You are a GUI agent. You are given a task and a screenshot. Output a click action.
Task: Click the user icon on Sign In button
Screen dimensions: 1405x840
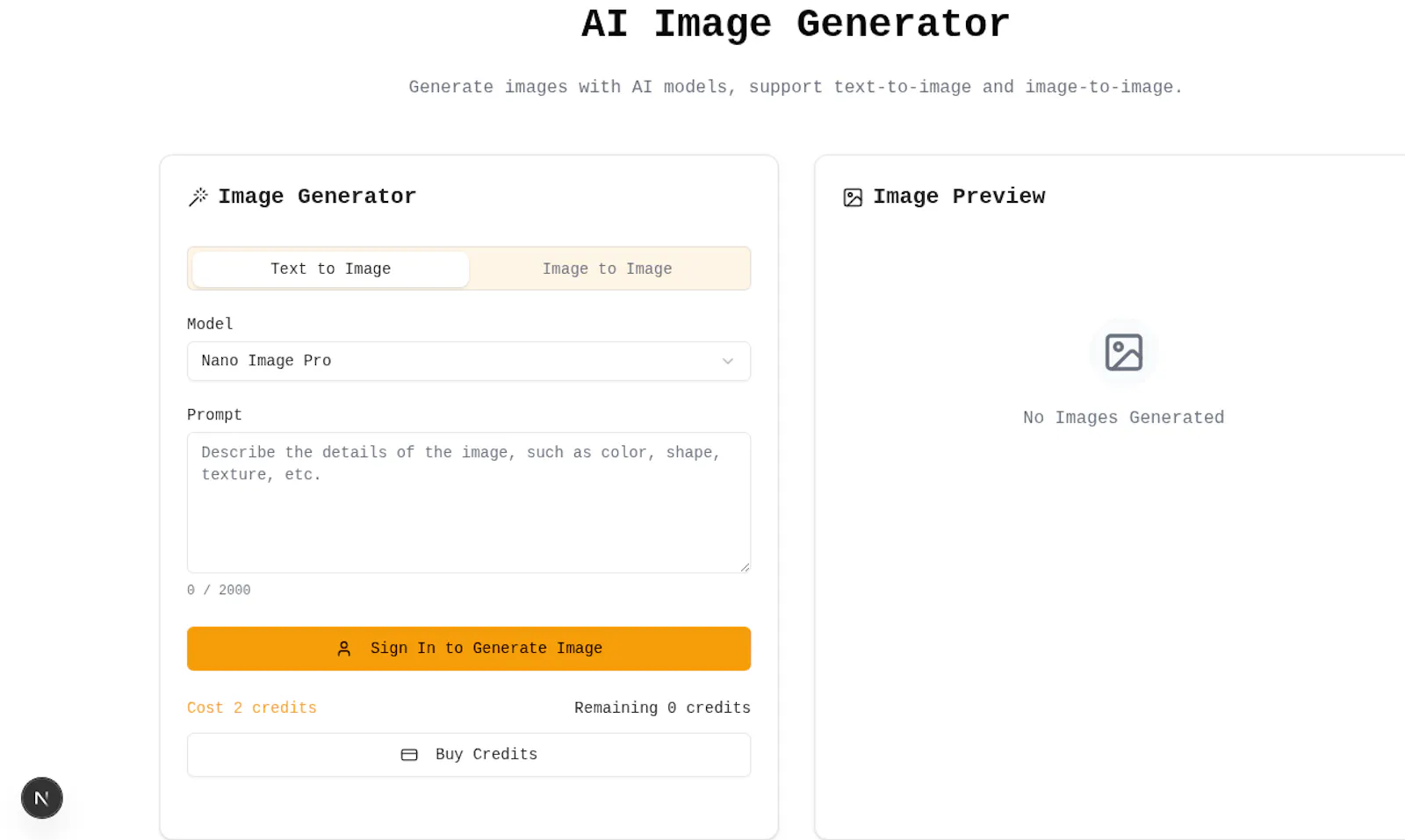pos(344,649)
